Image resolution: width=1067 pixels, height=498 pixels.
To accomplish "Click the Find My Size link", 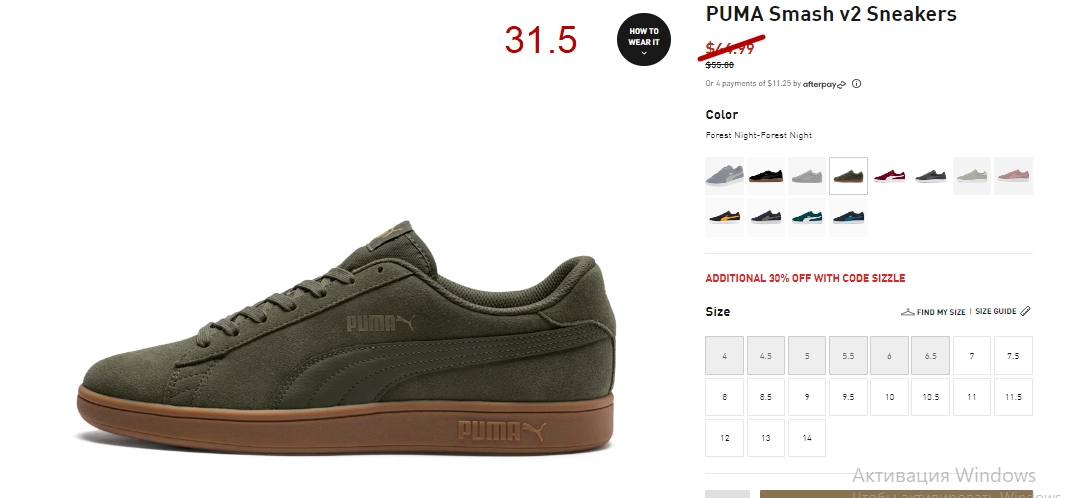I will (x=940, y=312).
